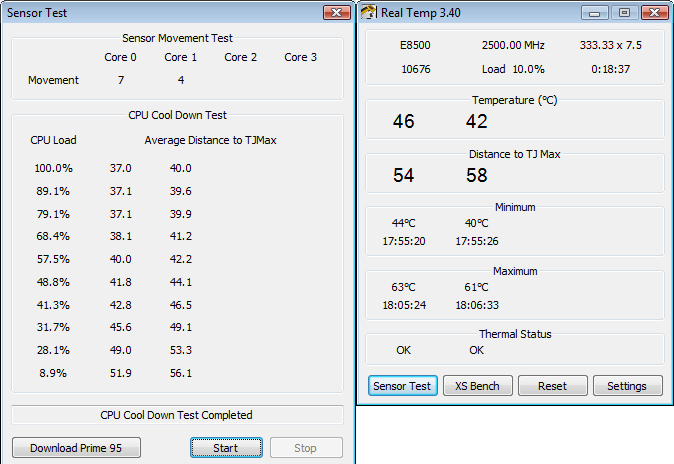Close the Real Temp 3.40 window
This screenshot has width=674, height=464.
point(654,13)
